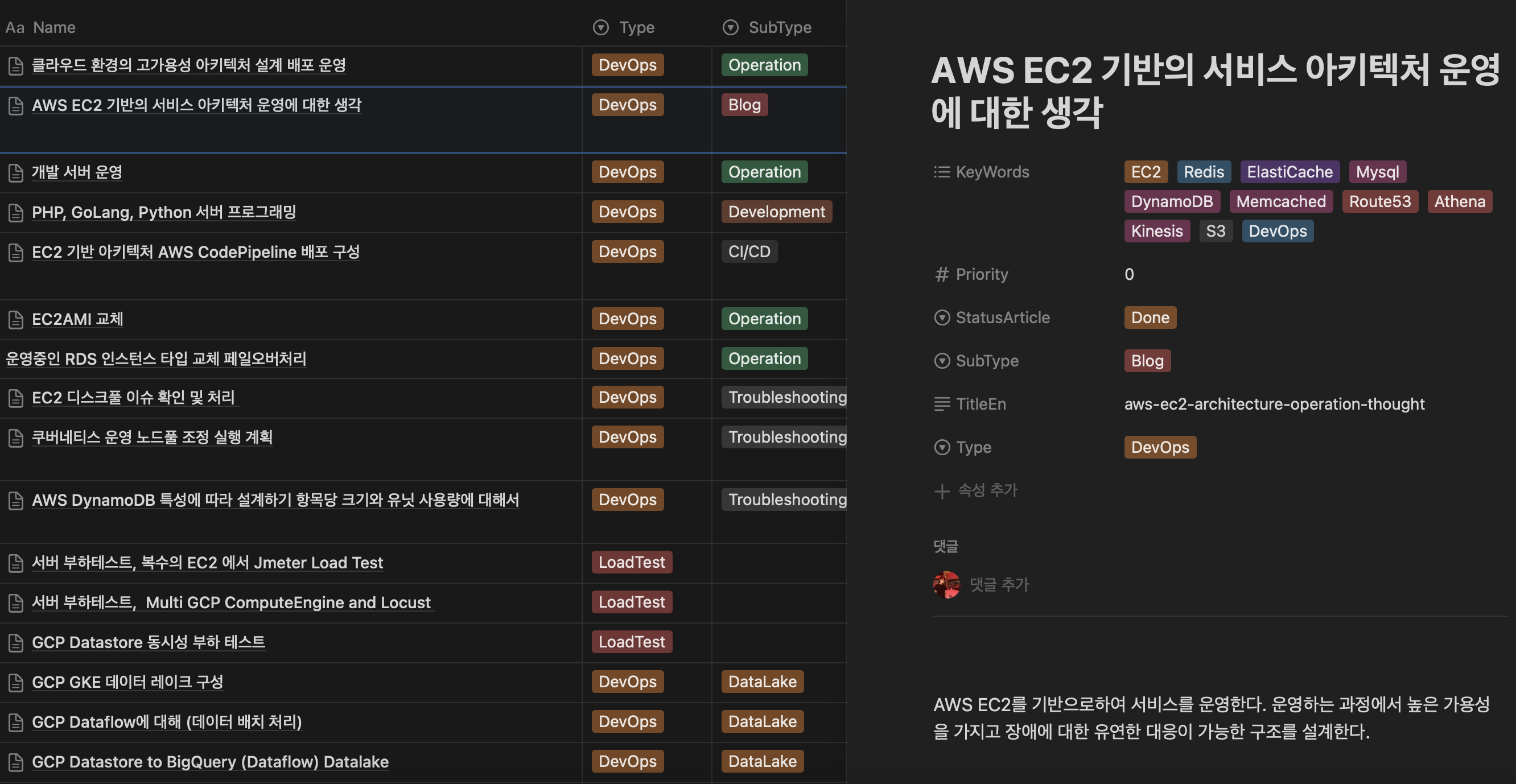Click the Priority number hash icon
Image resolution: width=1516 pixels, height=784 pixels.
(x=942, y=274)
